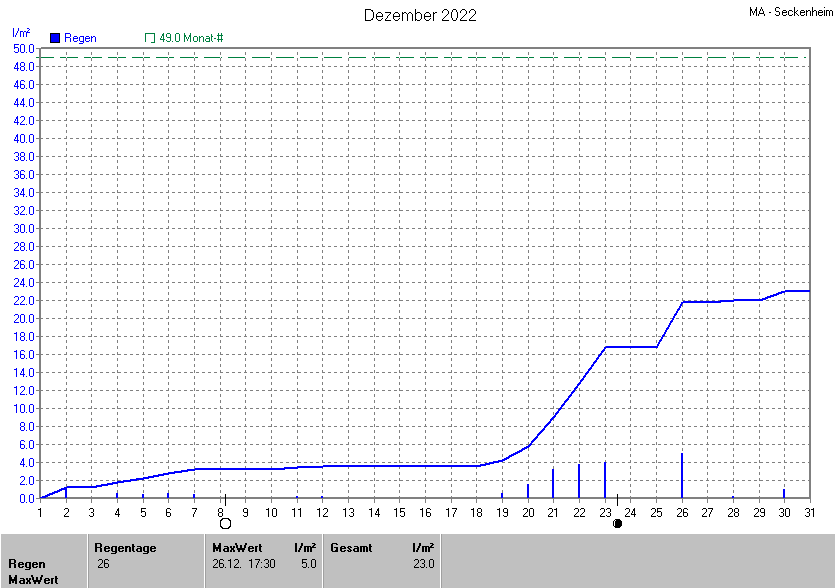Click the rain bar at day 21
The image size is (835, 588).
553,483
